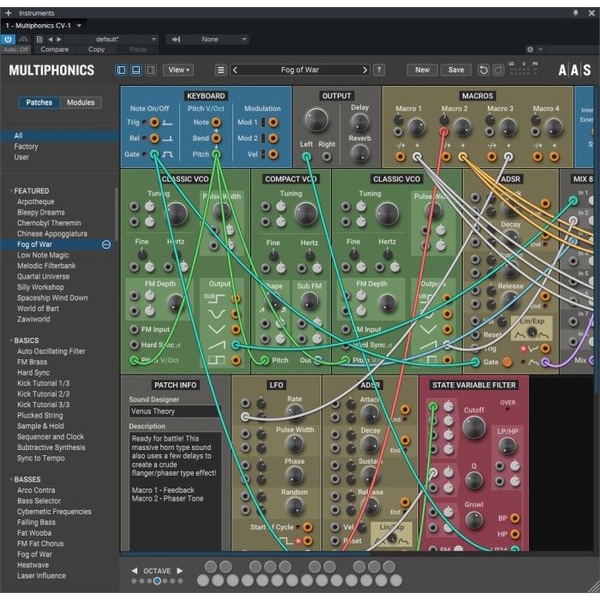Click the Keyboard Pitch output jack
The width and height of the screenshot is (600, 600).
(216, 154)
